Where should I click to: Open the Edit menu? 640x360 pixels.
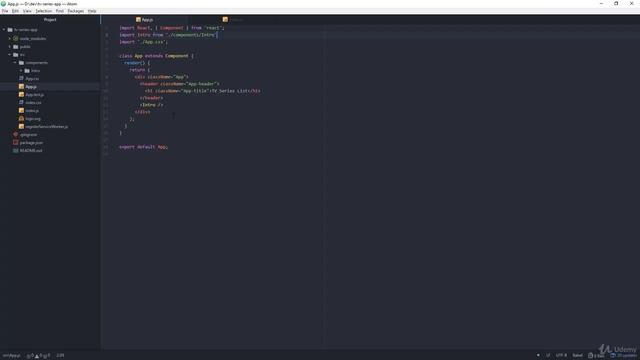pos(15,11)
